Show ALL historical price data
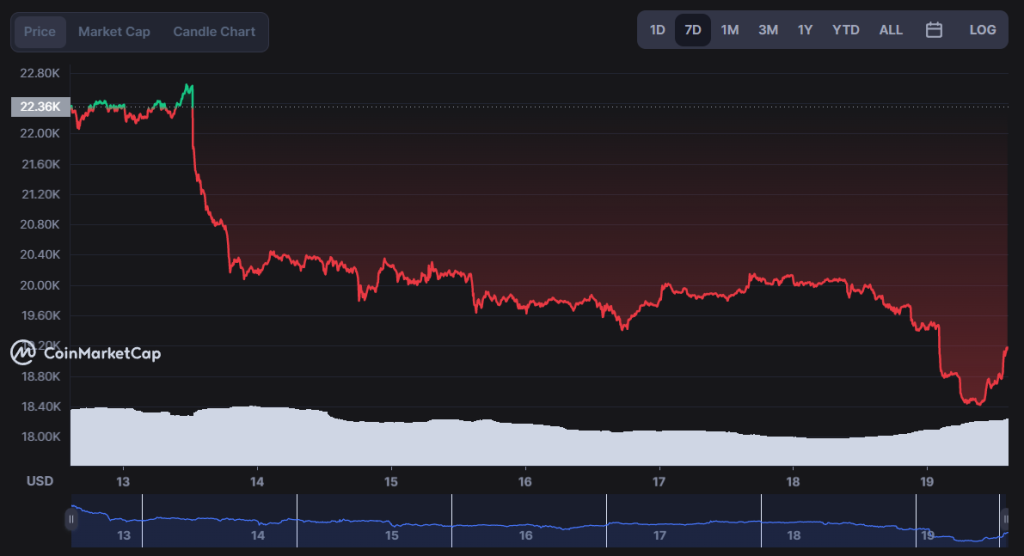1024x556 pixels. 890,30
